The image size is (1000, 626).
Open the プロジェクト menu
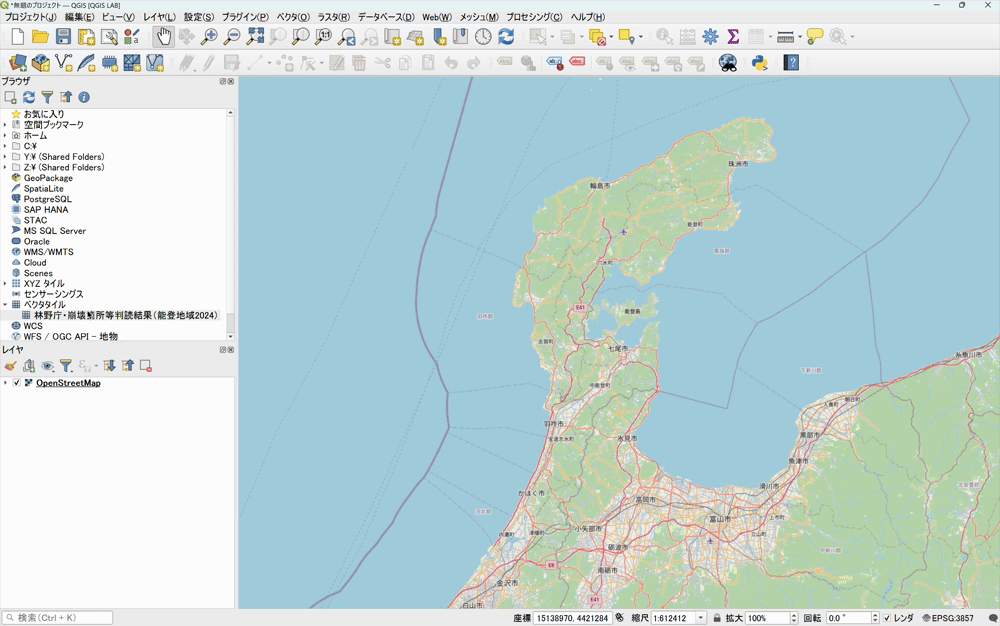tap(31, 17)
